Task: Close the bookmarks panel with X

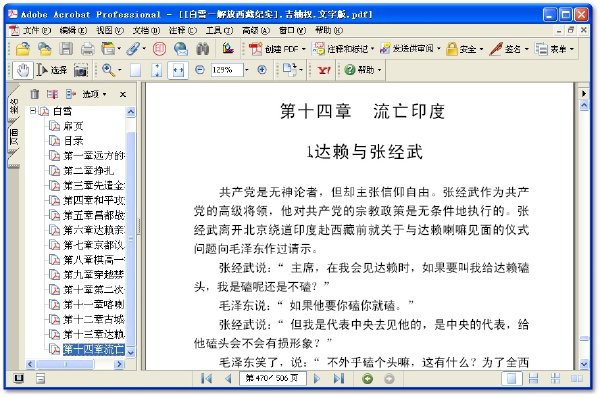Action: pyautogui.click(x=122, y=94)
